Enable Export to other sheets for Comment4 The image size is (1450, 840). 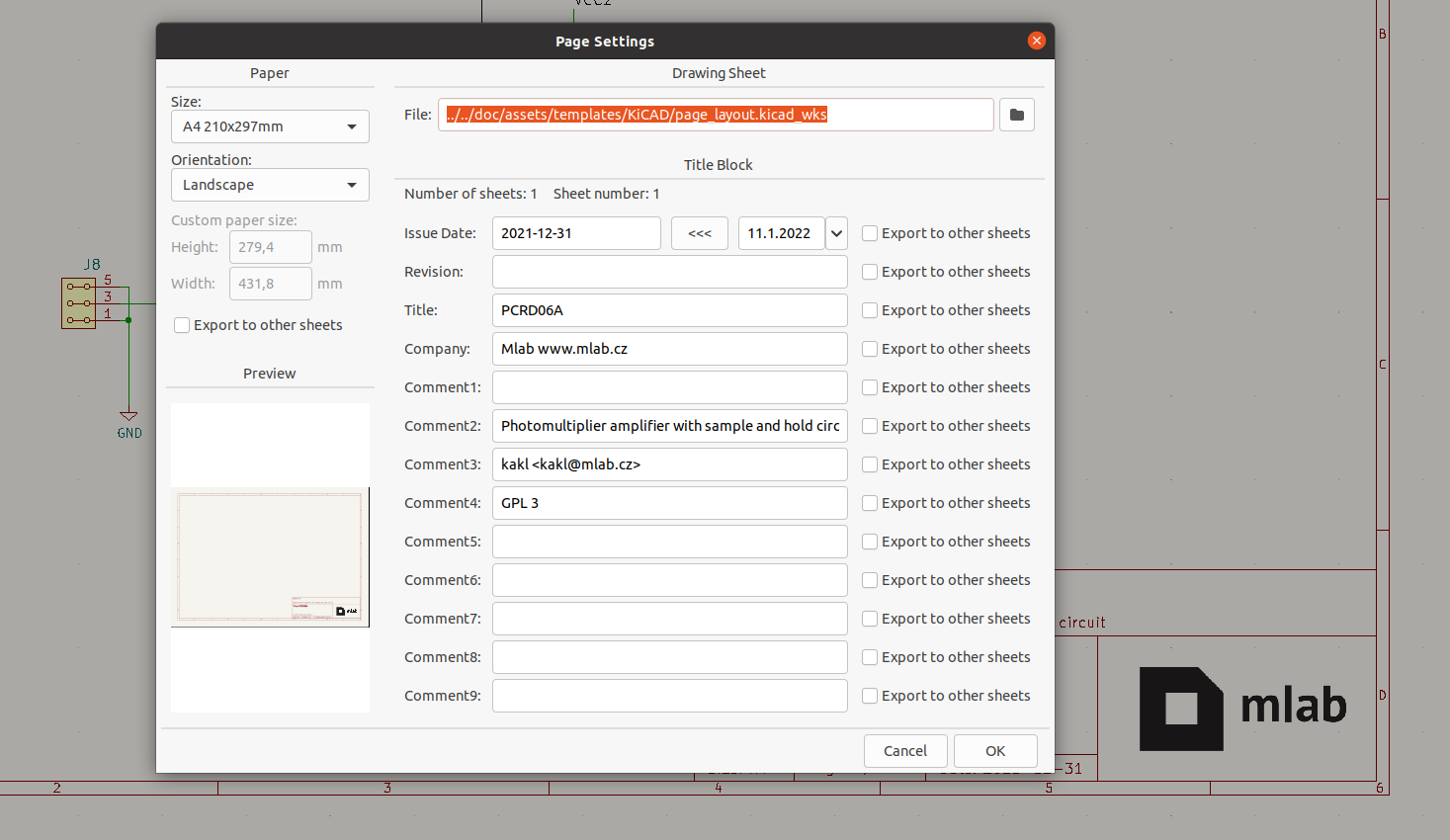coord(870,503)
